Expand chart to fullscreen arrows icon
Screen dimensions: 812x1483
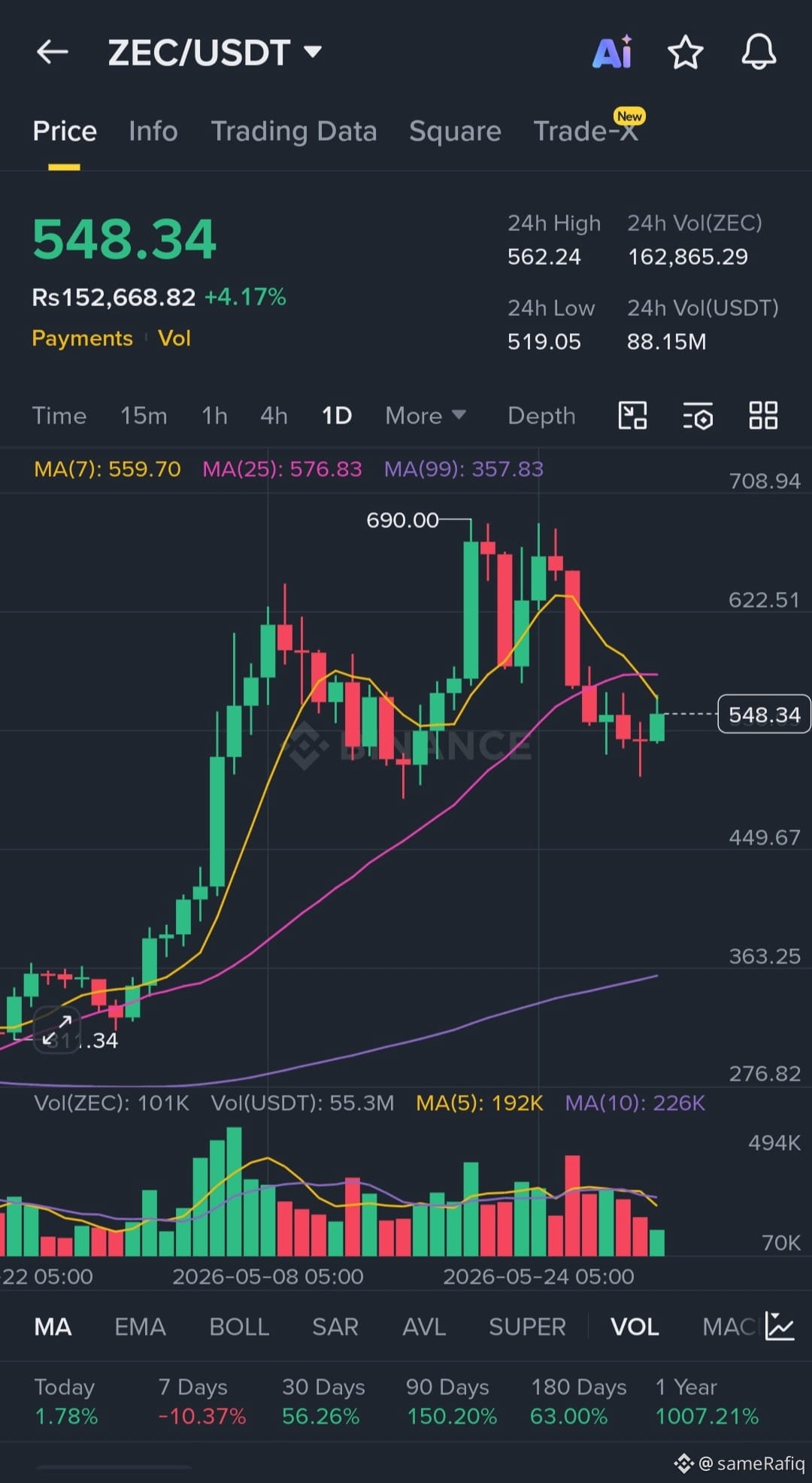click(x=57, y=1030)
